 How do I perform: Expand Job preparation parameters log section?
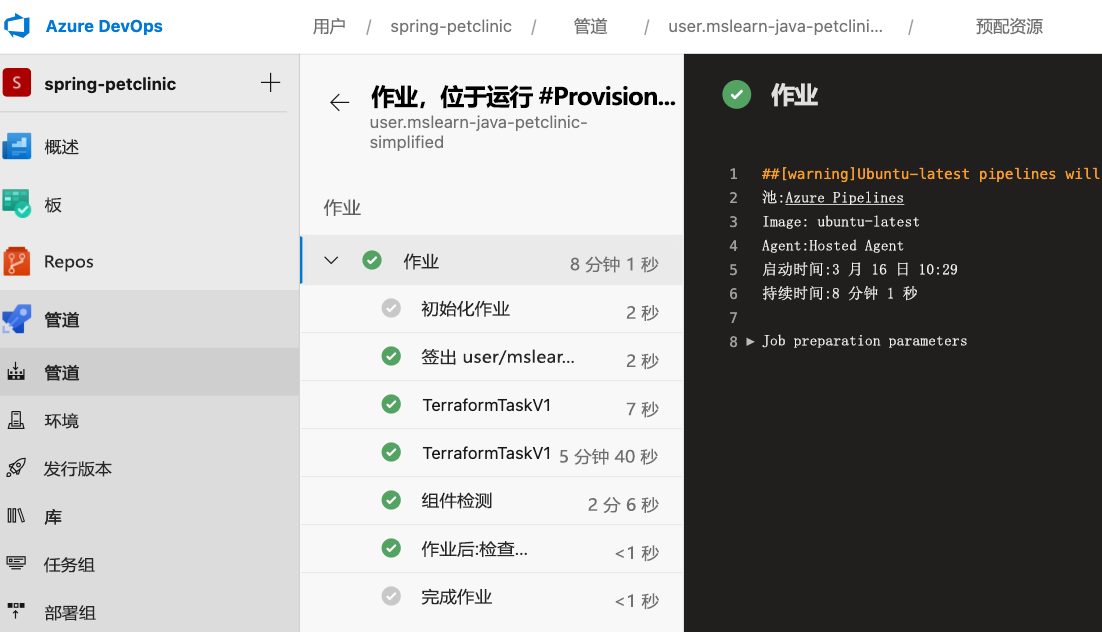750,341
